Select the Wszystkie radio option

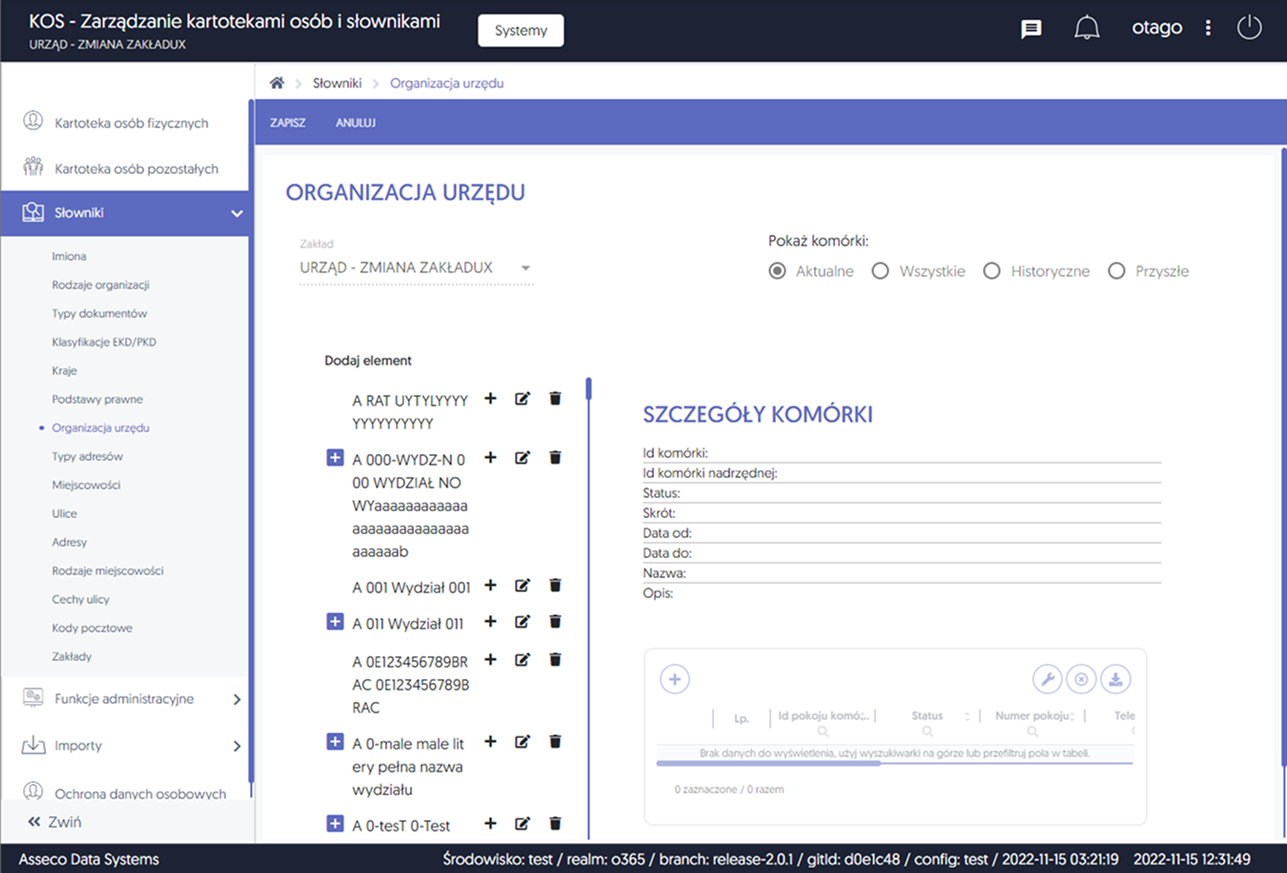pyautogui.click(x=880, y=271)
